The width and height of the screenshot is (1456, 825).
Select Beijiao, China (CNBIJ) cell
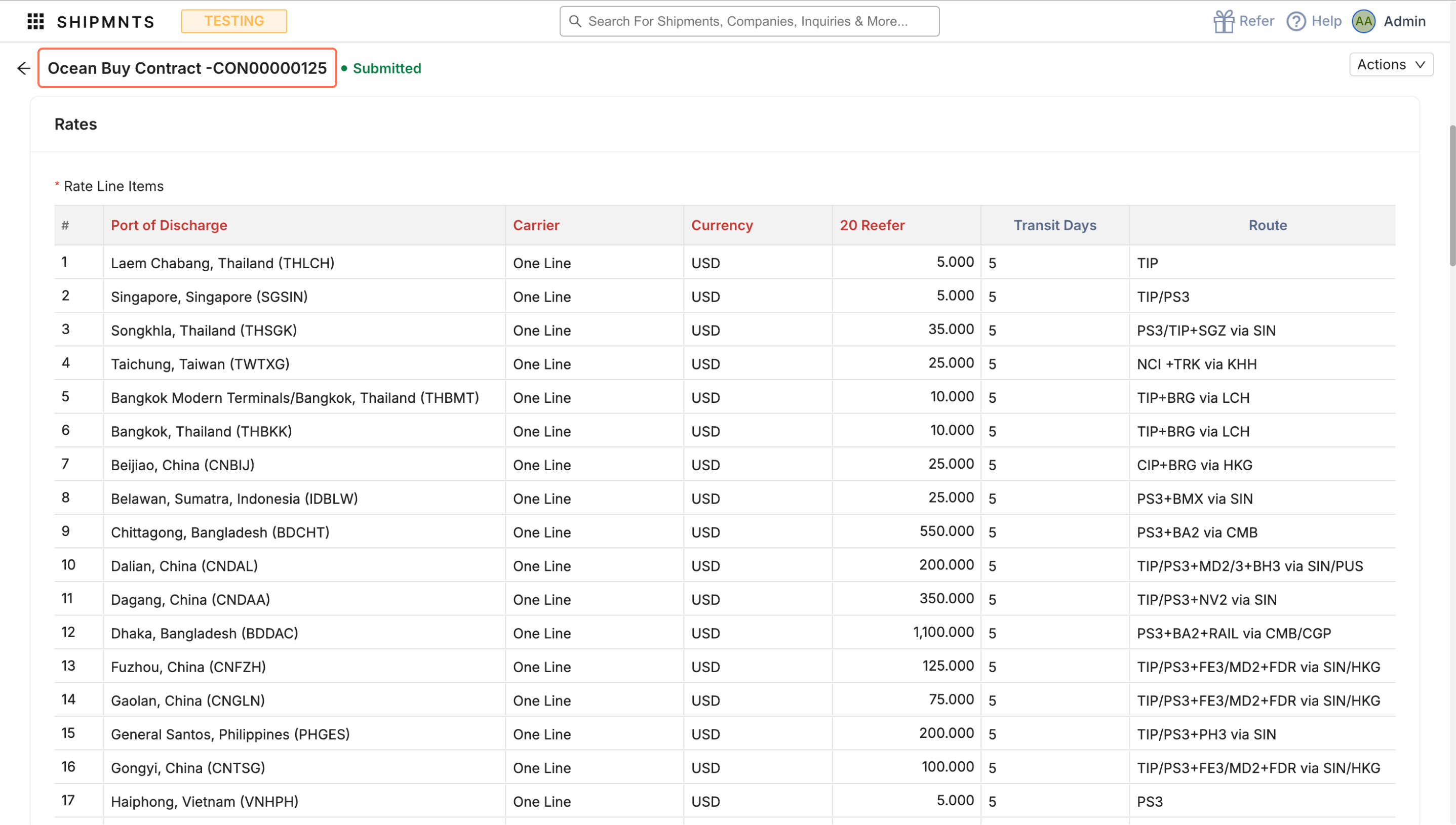(x=304, y=465)
